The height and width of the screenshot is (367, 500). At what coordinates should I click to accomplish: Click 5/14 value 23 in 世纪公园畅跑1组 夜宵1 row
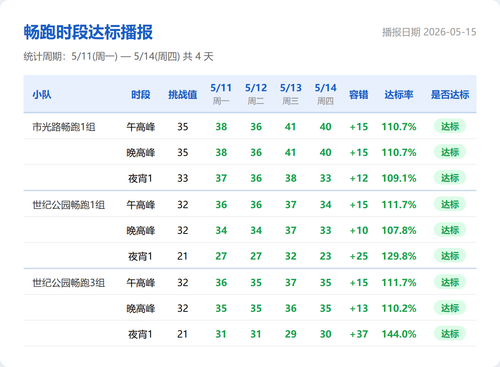coord(326,256)
